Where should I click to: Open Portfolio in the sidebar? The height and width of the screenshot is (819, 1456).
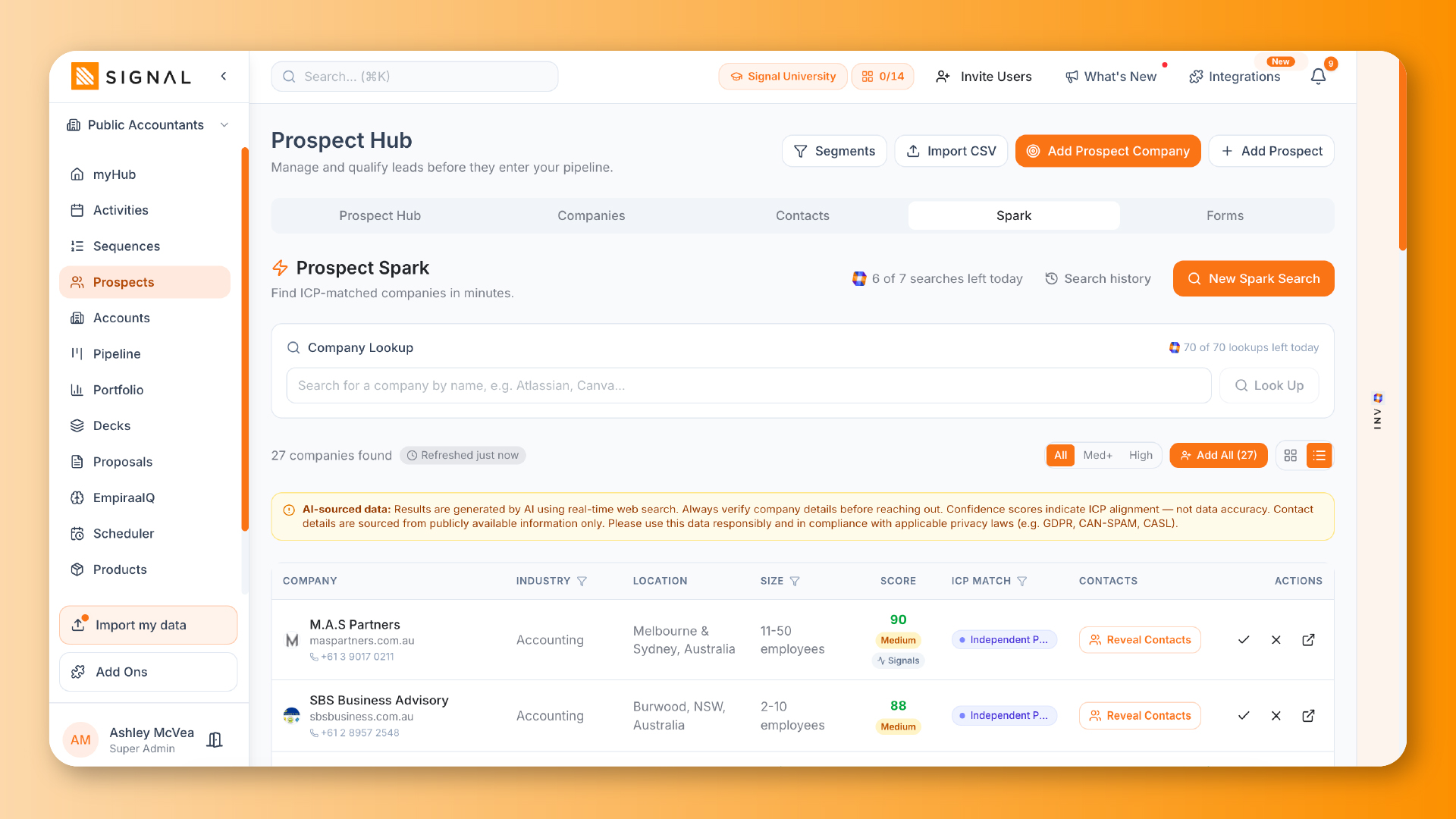coord(145,390)
